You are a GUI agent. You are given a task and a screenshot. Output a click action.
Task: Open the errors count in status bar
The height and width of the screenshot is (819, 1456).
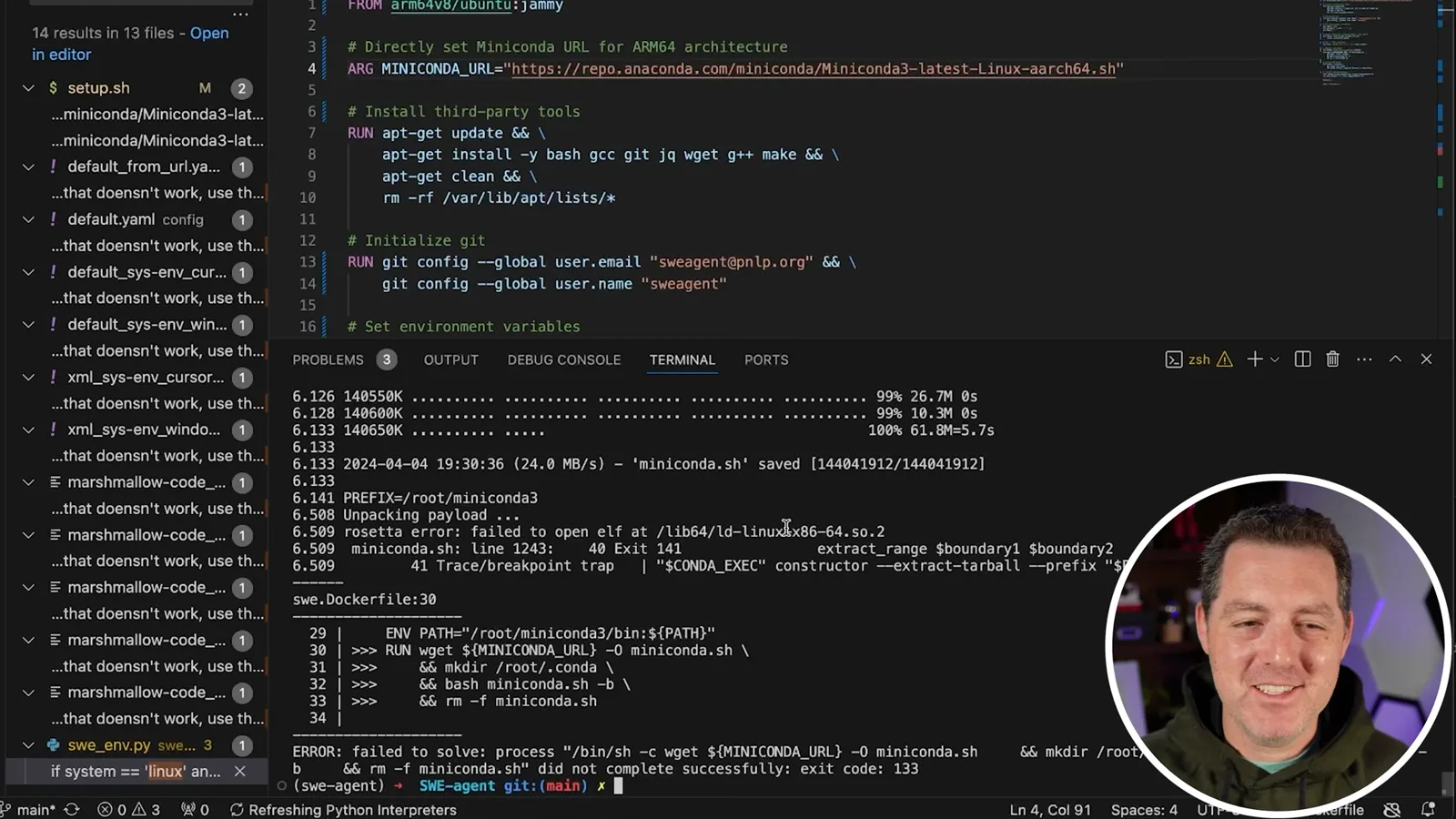click(113, 810)
